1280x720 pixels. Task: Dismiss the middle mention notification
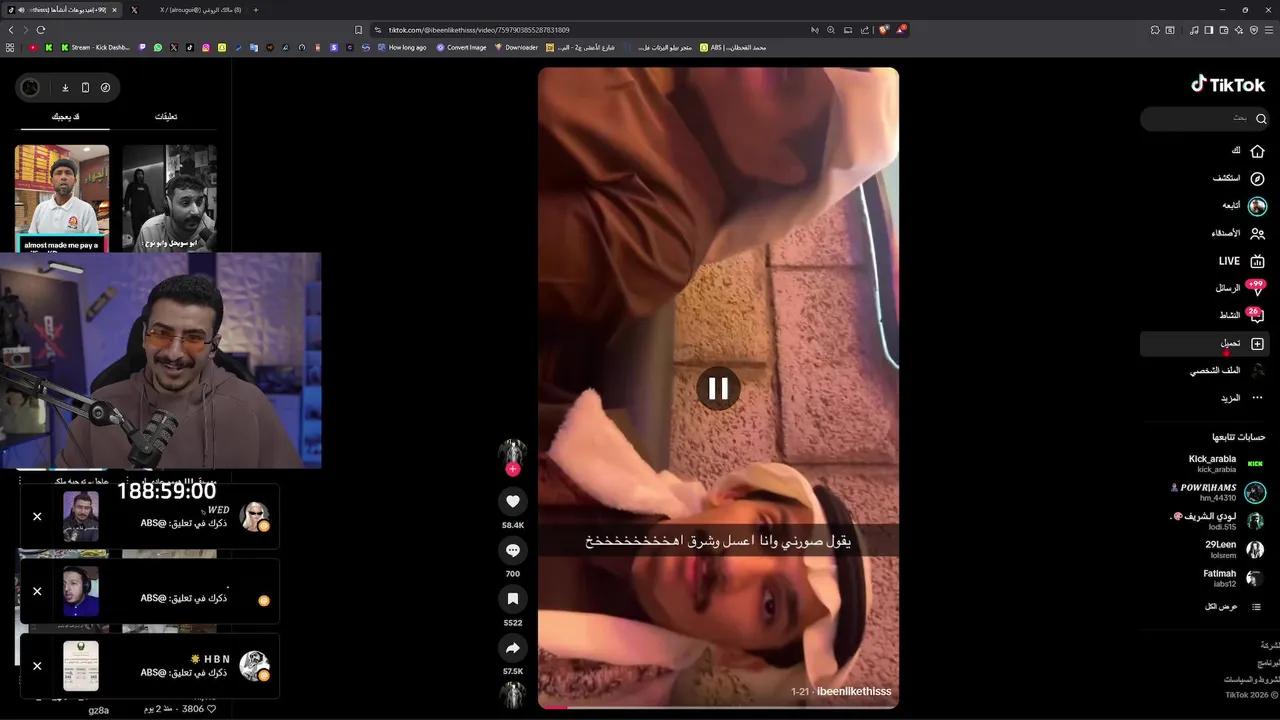(37, 591)
